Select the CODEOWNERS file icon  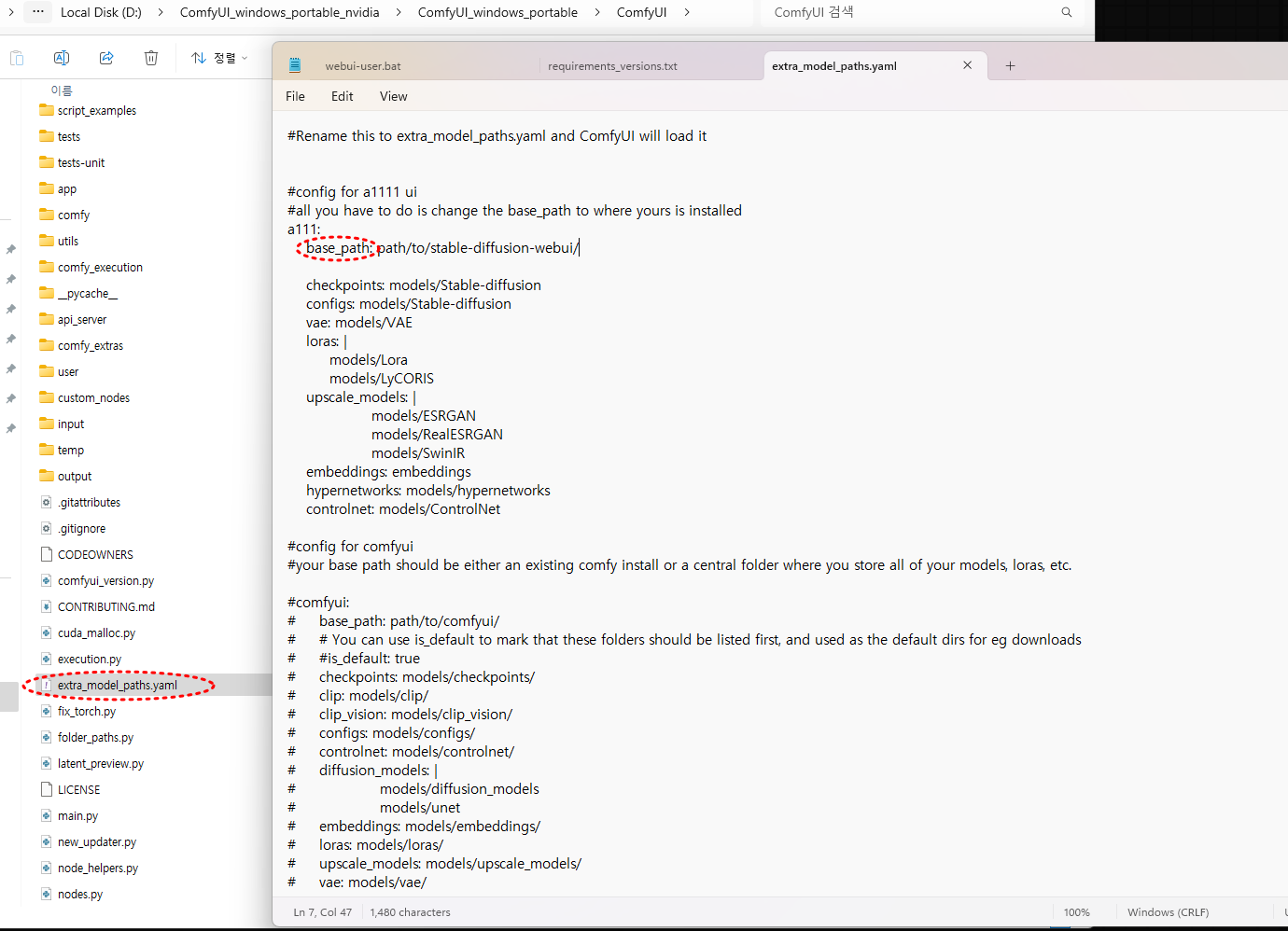(47, 554)
